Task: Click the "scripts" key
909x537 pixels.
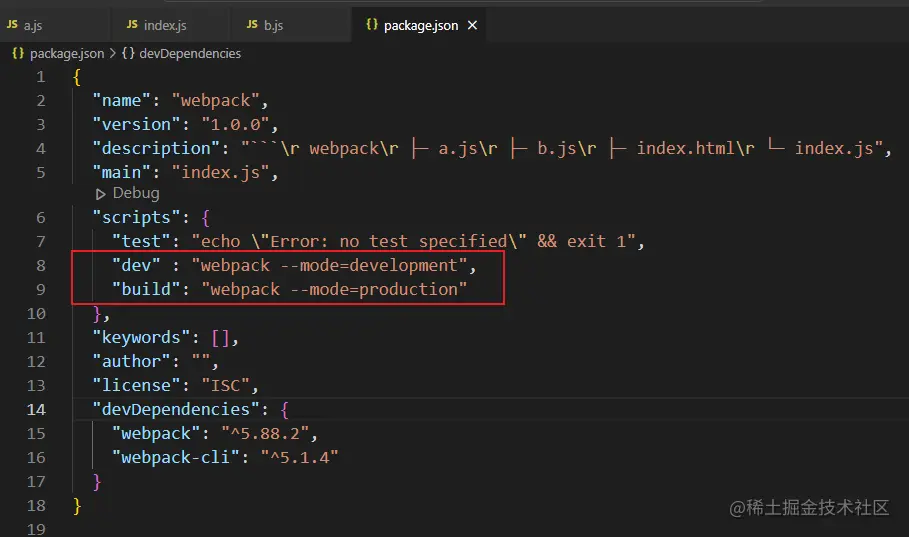Action: tap(137, 217)
